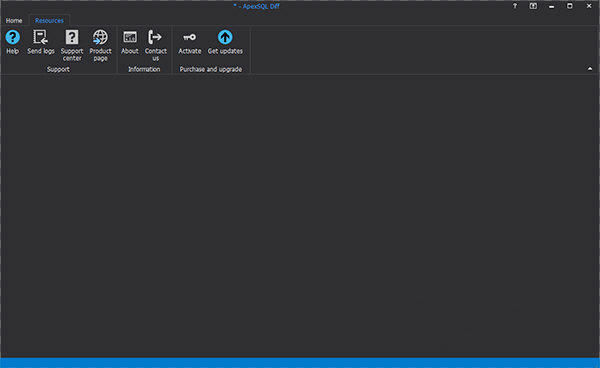The image size is (600, 368).
Task: Open the About information icon
Action: (130, 37)
